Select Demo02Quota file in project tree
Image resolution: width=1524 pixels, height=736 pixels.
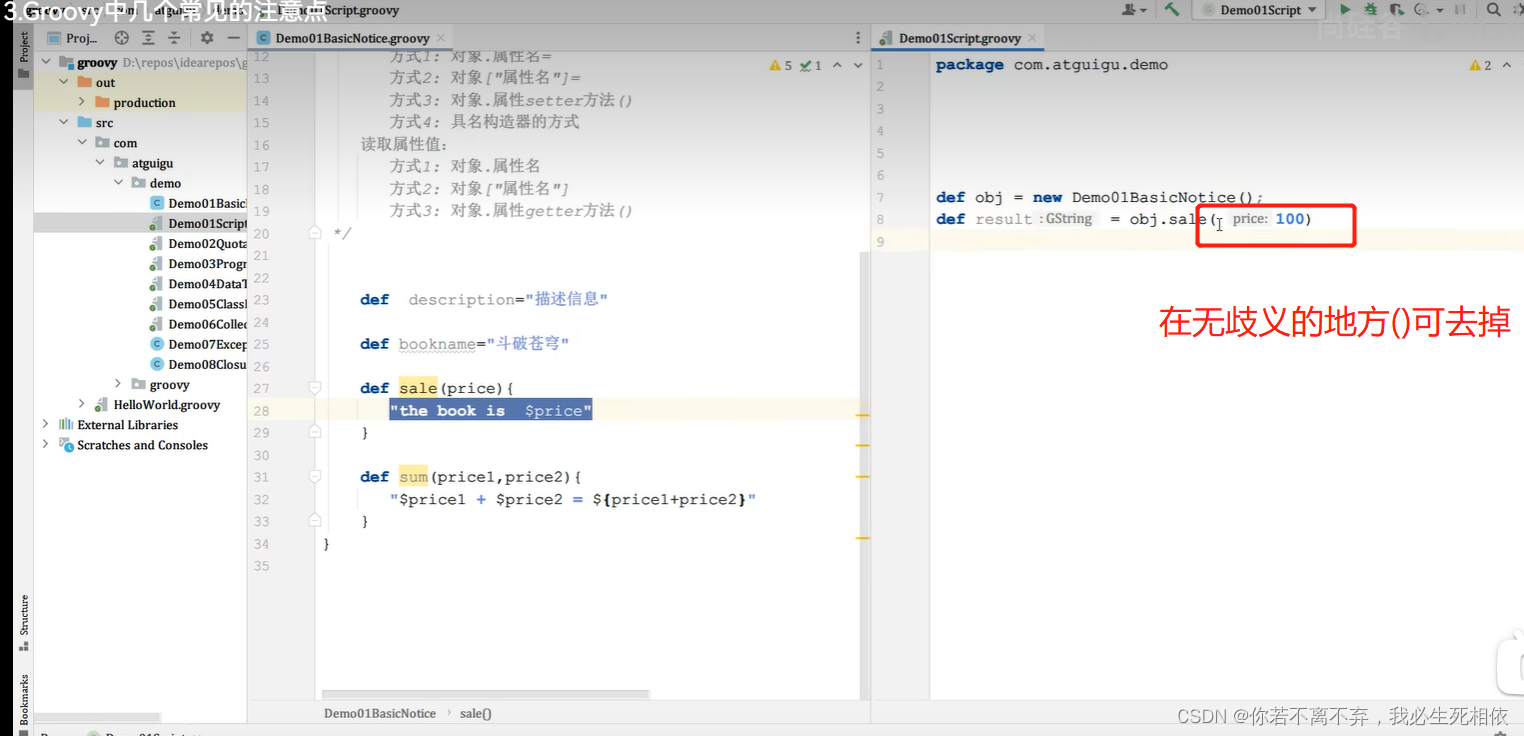(x=140, y=243)
